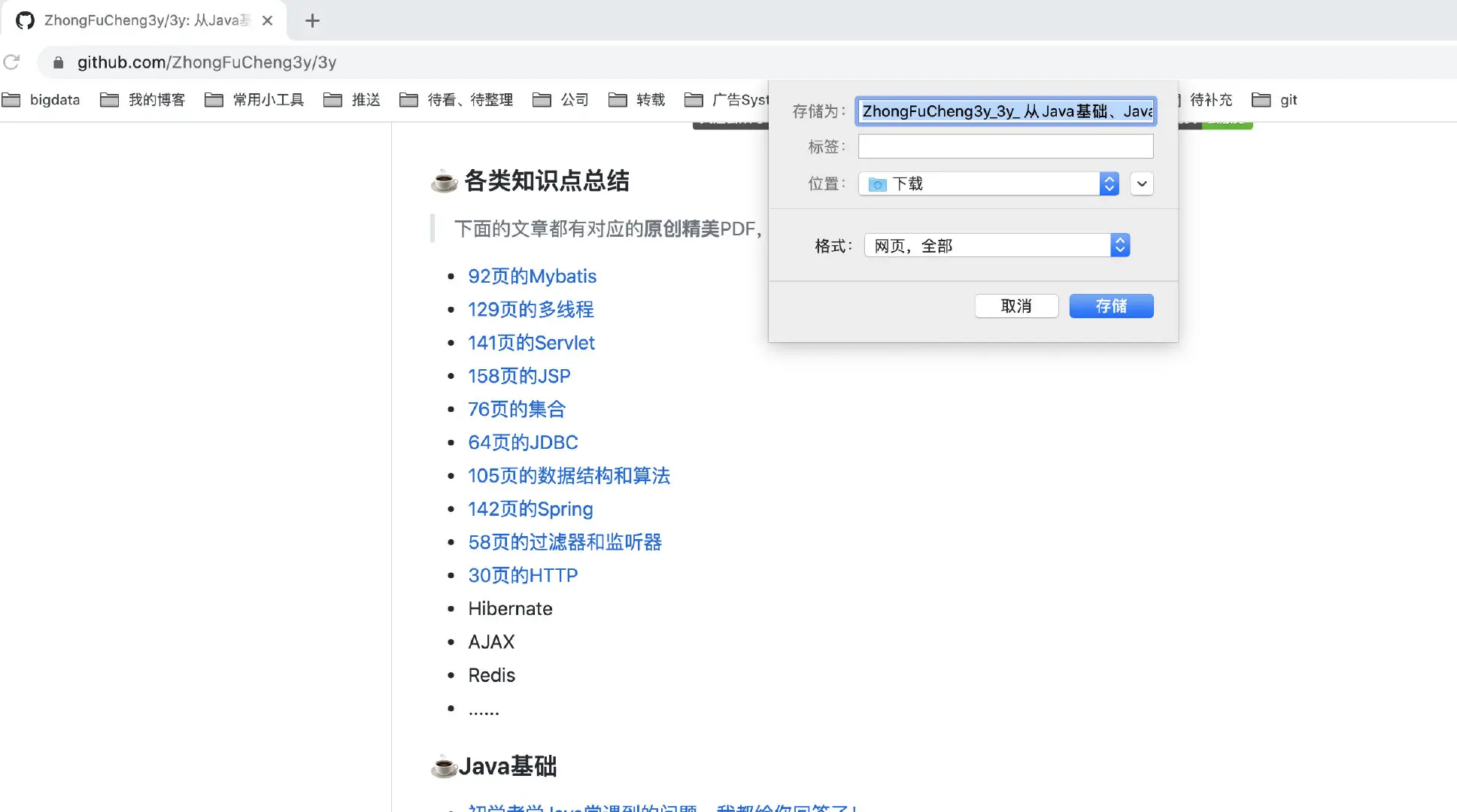Click the reload page icon
1457x812 pixels.
pos(11,62)
